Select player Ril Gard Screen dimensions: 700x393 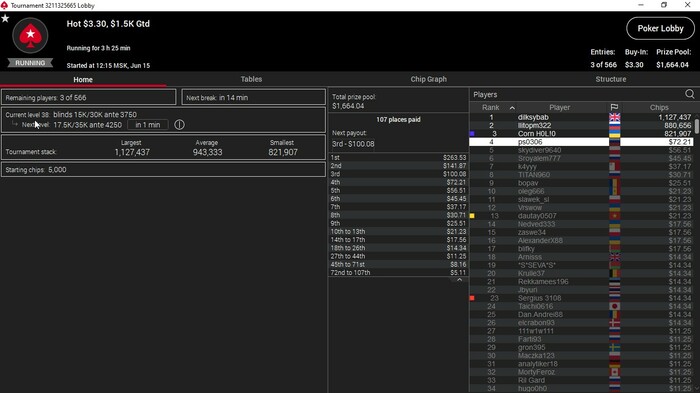click(x=581, y=380)
